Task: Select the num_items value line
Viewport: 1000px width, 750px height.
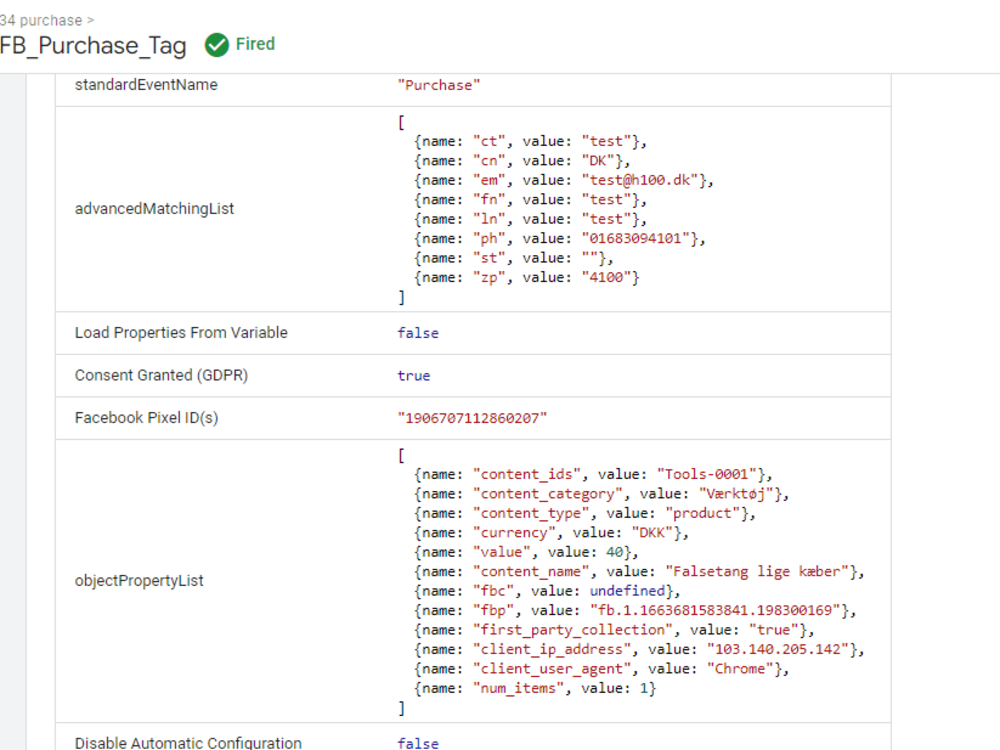Action: tap(535, 689)
